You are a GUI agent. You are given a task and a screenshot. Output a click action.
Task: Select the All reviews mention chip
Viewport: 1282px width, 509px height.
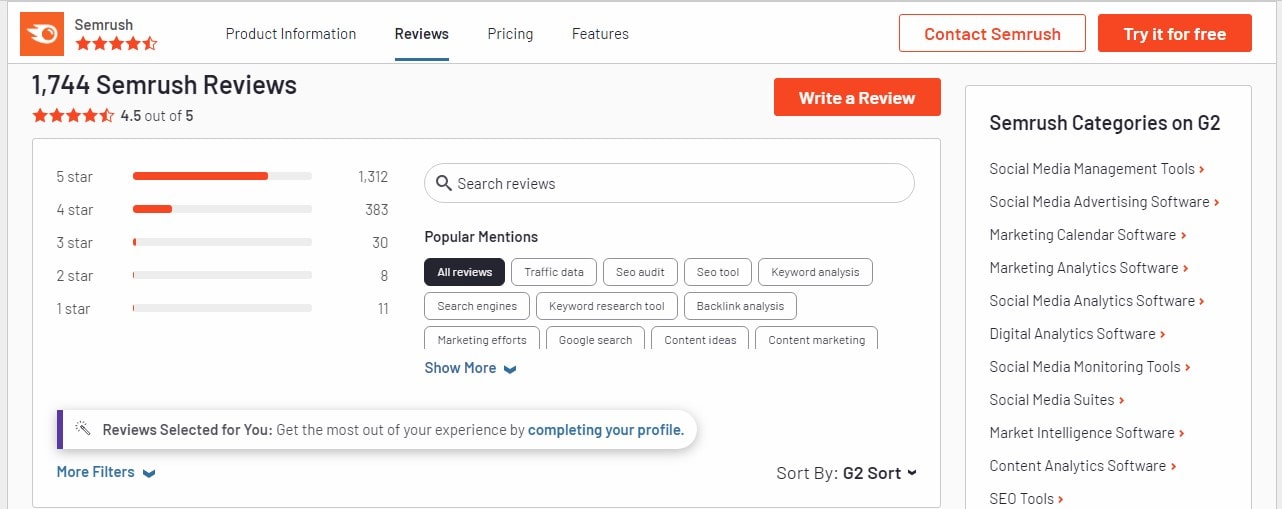coord(465,272)
